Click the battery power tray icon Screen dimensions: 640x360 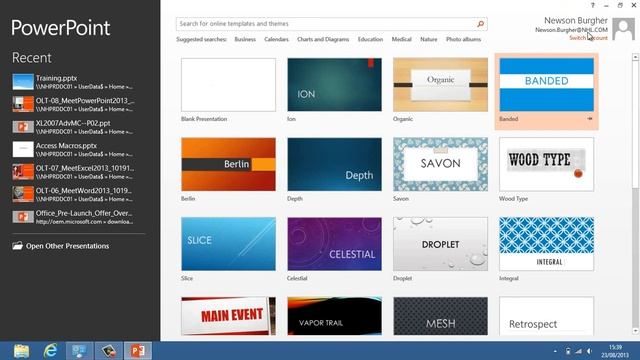568,351
